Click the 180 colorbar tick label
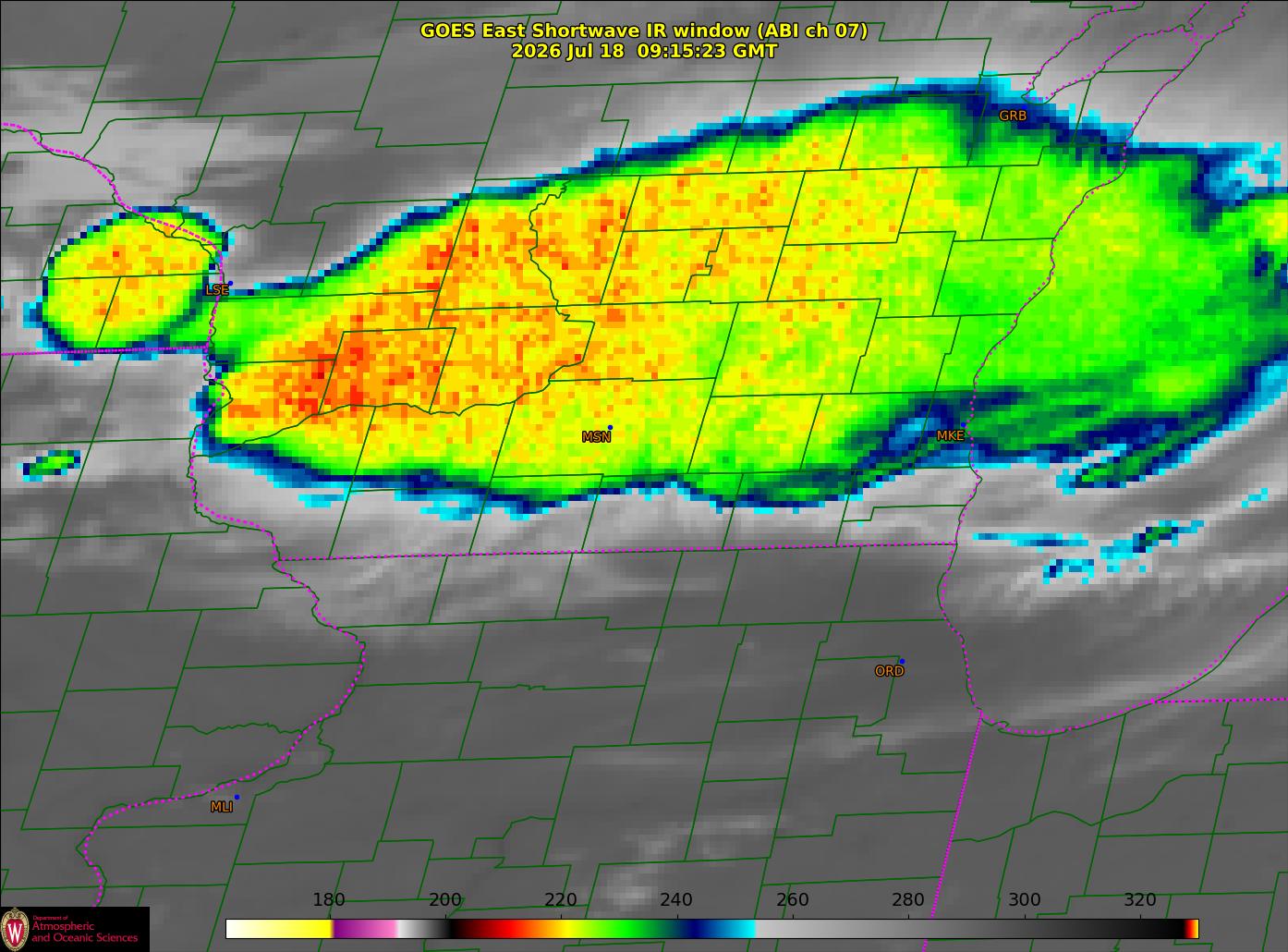Viewport: 1288px width, 952px height. [329, 900]
